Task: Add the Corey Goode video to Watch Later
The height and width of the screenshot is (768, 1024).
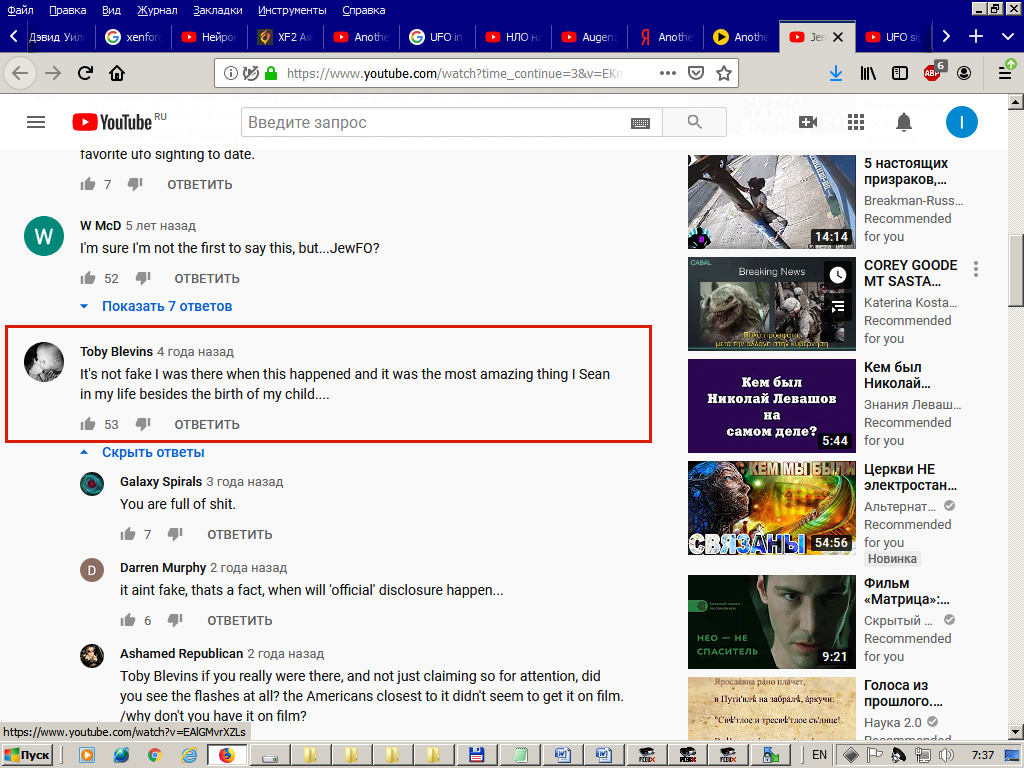Action: [x=838, y=275]
